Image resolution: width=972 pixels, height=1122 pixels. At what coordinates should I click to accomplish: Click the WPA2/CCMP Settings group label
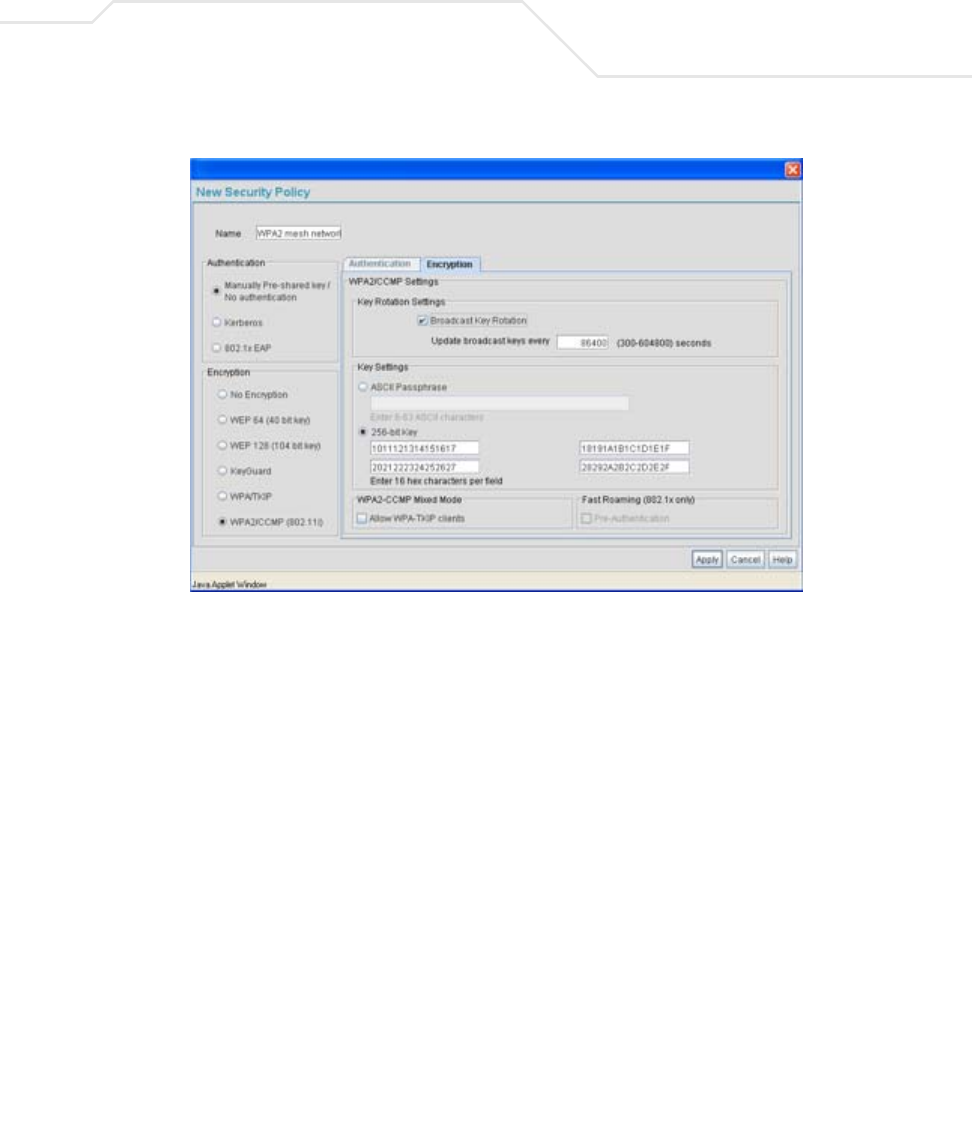point(393,282)
